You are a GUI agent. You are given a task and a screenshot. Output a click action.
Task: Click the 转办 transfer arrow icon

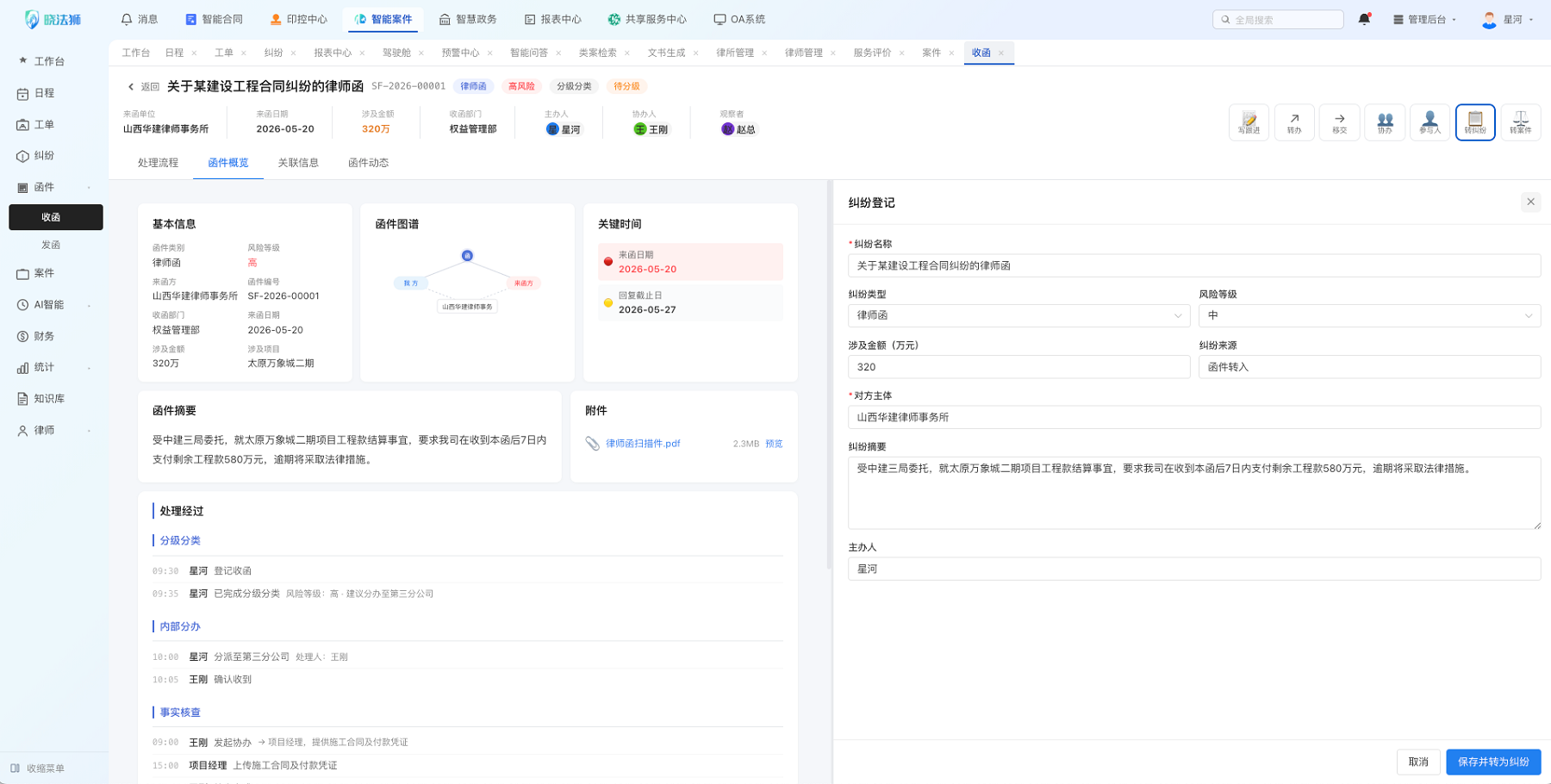point(1294,121)
